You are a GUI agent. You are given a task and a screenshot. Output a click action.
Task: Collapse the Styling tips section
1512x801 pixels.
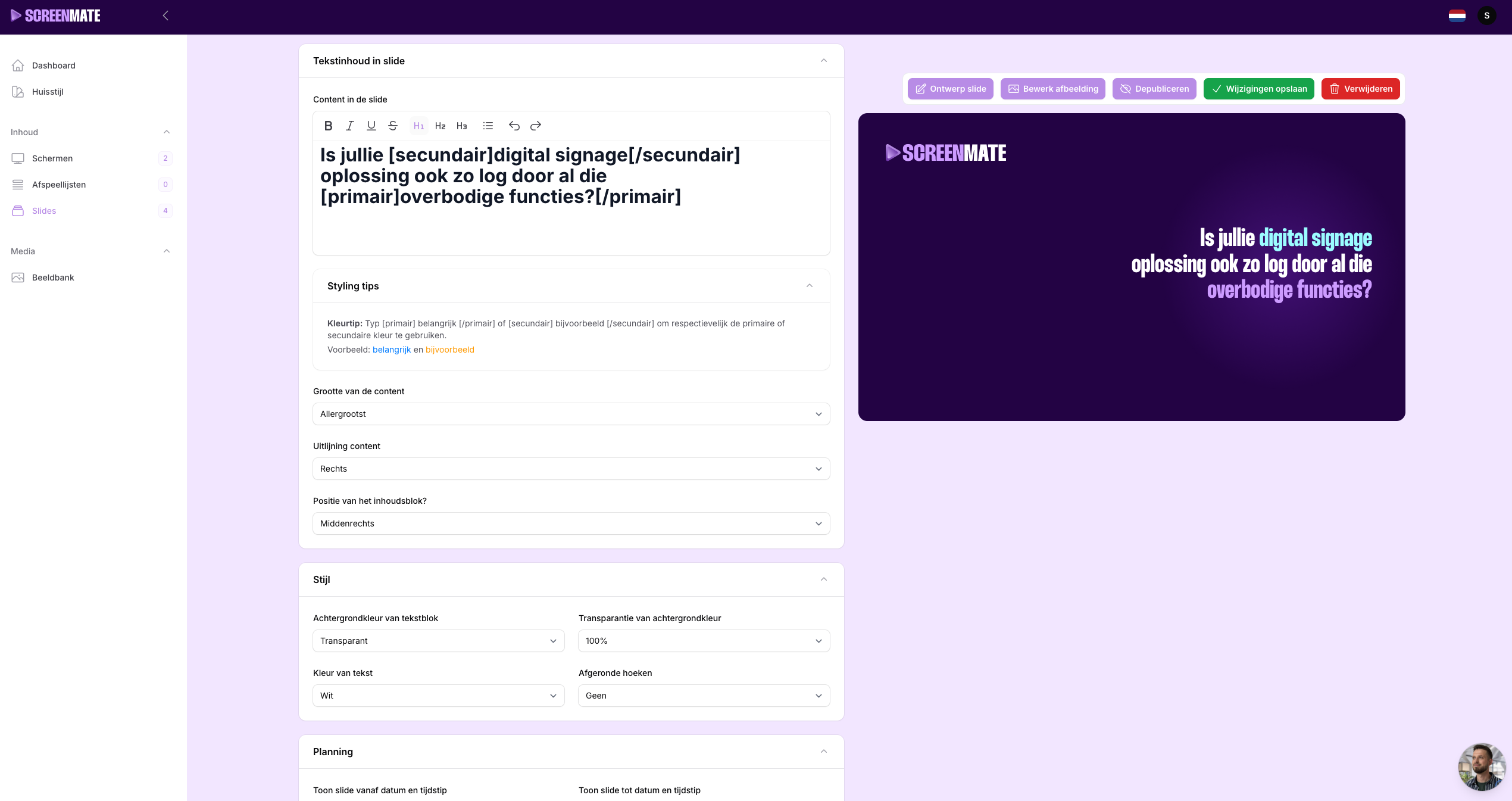coord(810,286)
